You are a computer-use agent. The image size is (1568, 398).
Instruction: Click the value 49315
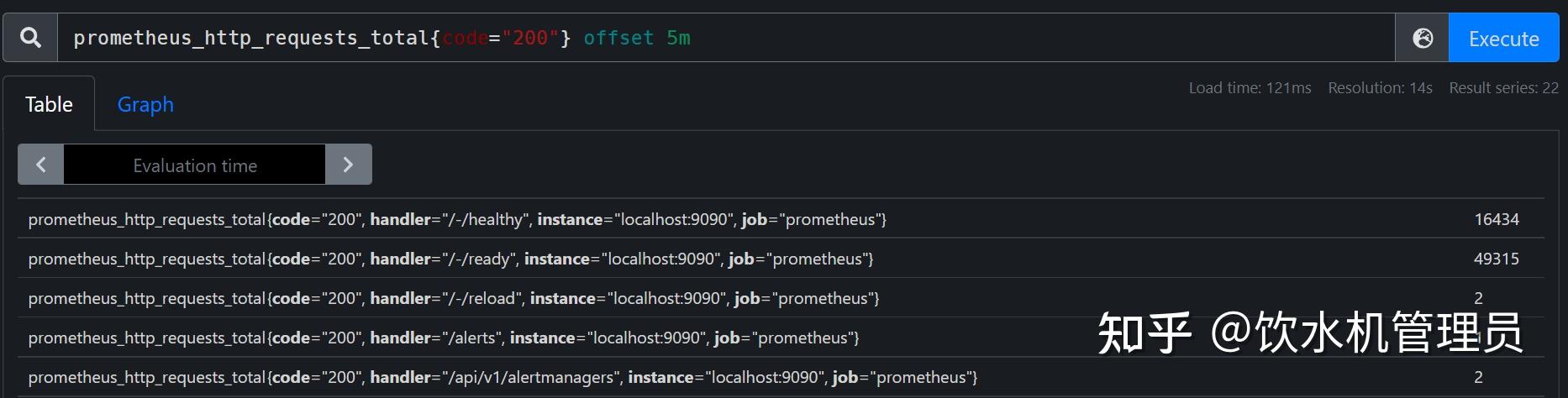pyautogui.click(x=1496, y=259)
